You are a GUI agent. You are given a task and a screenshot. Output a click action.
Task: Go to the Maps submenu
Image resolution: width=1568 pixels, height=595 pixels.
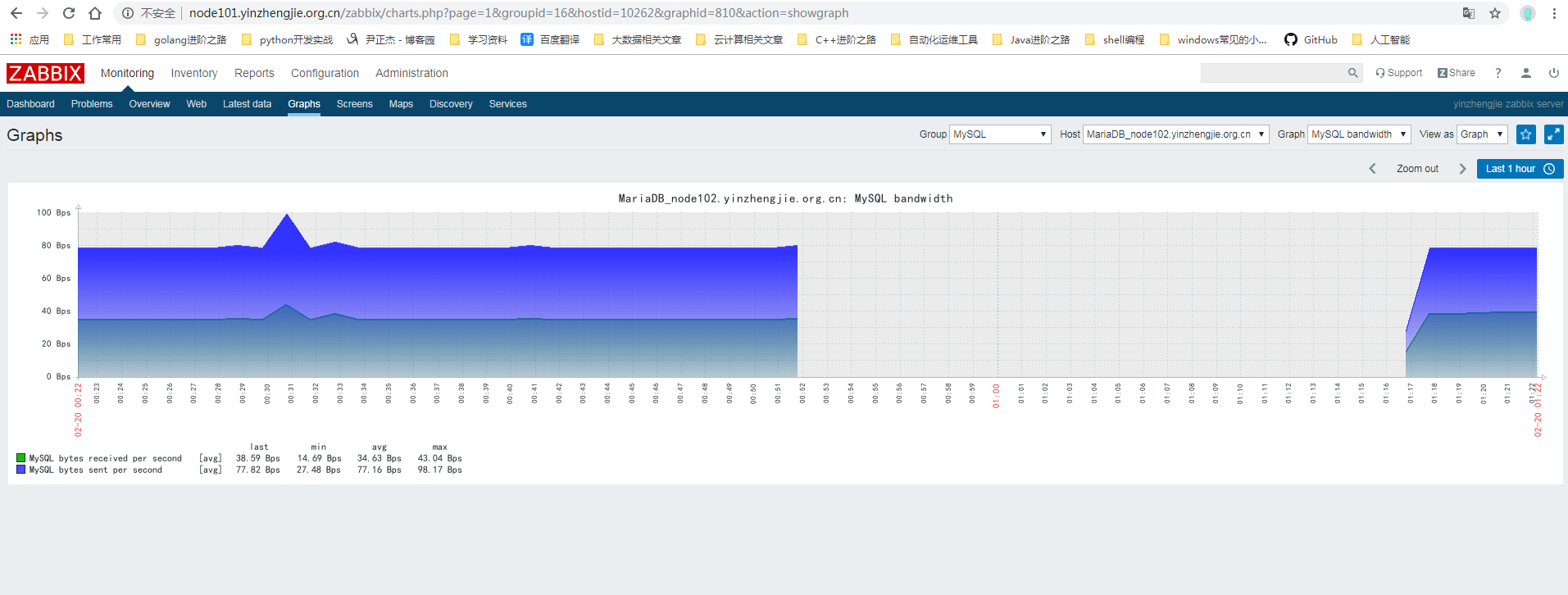click(401, 104)
